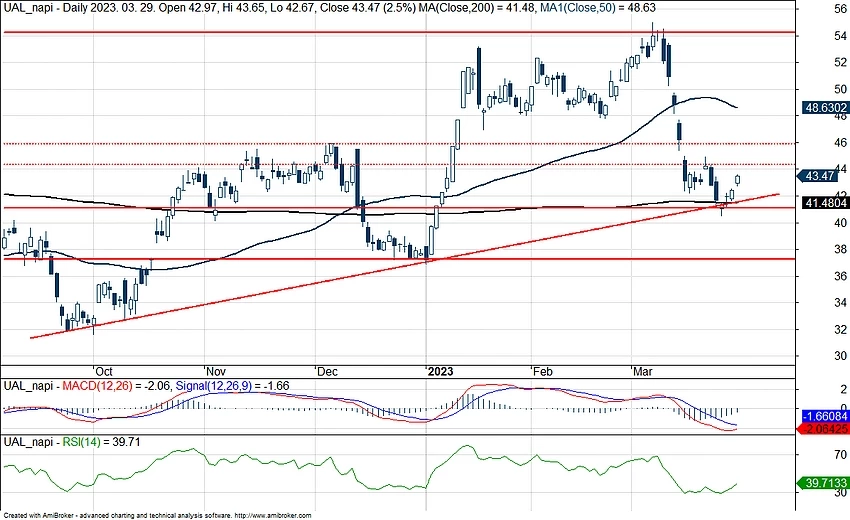The height and width of the screenshot is (520, 850).
Task: Click the -1.66084 signal value label
Action: point(825,416)
